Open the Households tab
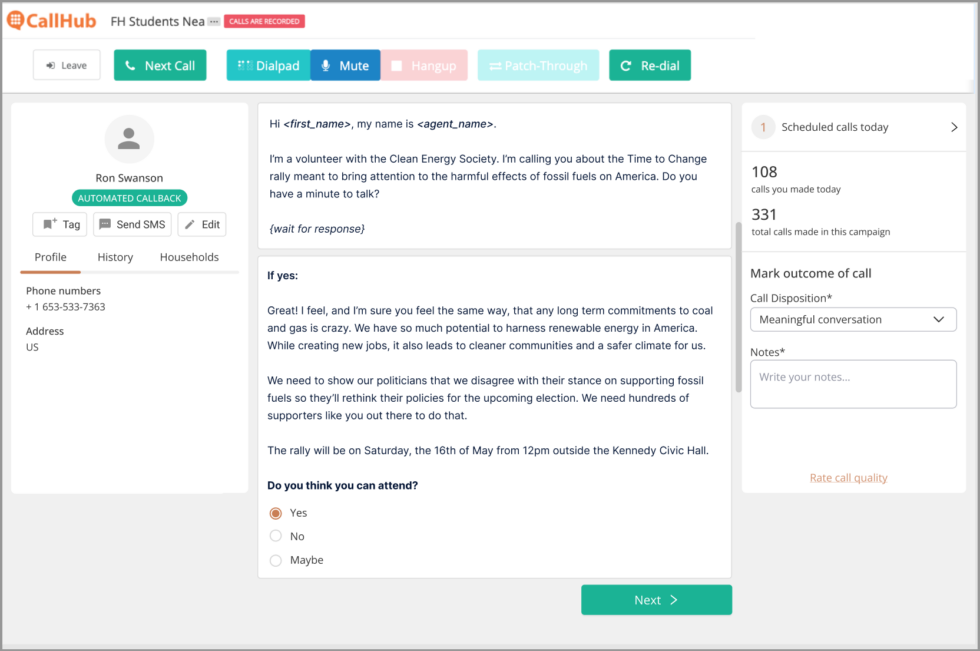The image size is (980, 651). tap(189, 257)
